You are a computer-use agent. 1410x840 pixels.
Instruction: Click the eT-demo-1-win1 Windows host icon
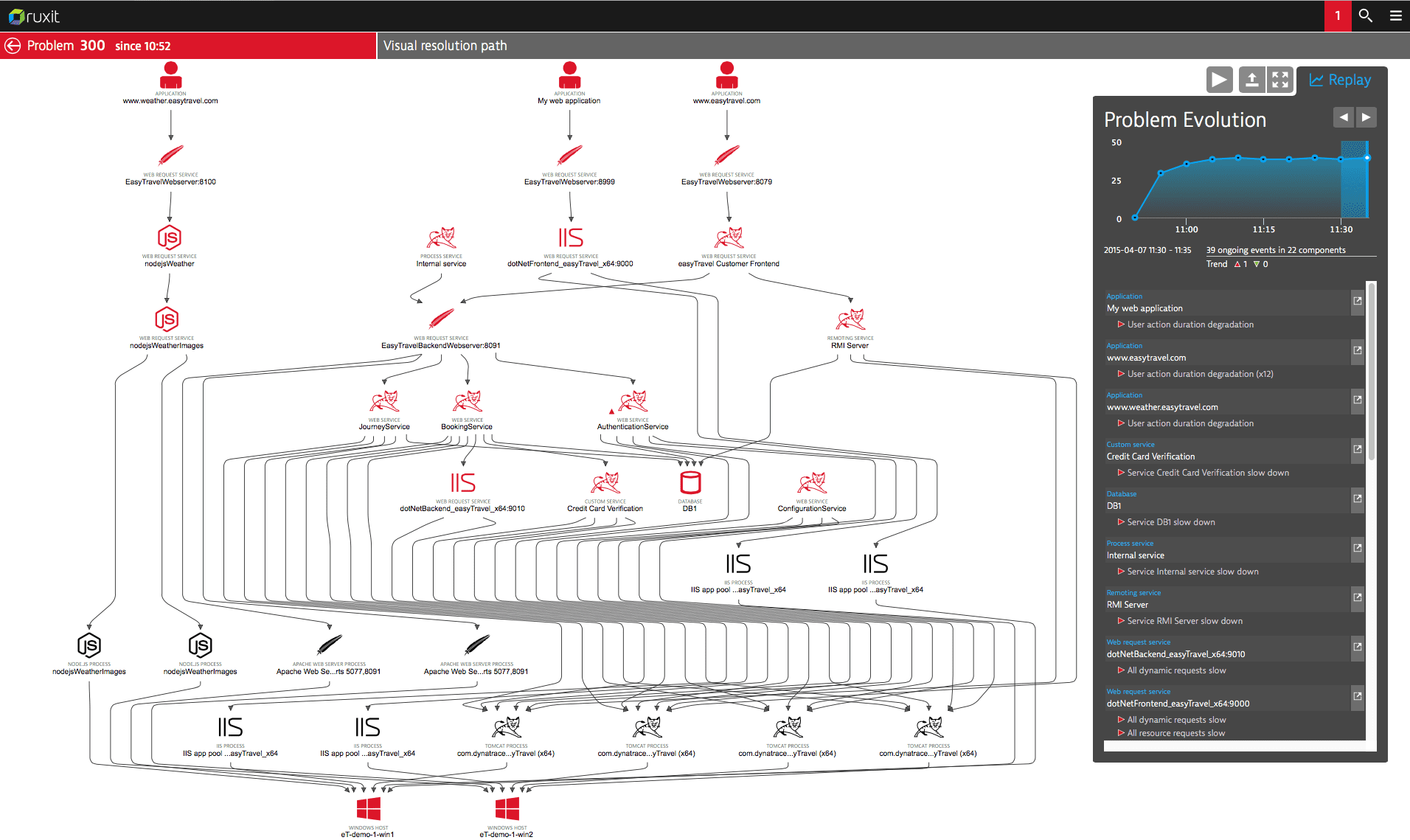click(369, 809)
